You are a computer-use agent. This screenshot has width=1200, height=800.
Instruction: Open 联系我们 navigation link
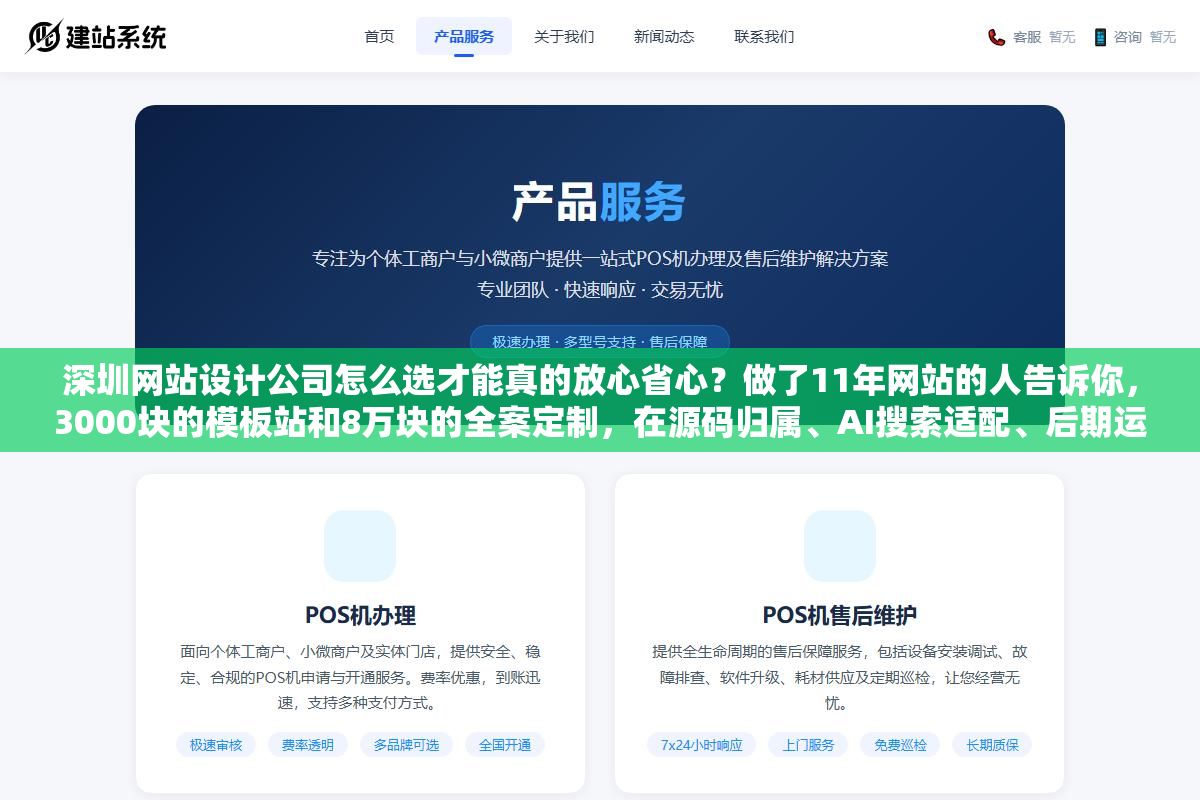pos(764,36)
